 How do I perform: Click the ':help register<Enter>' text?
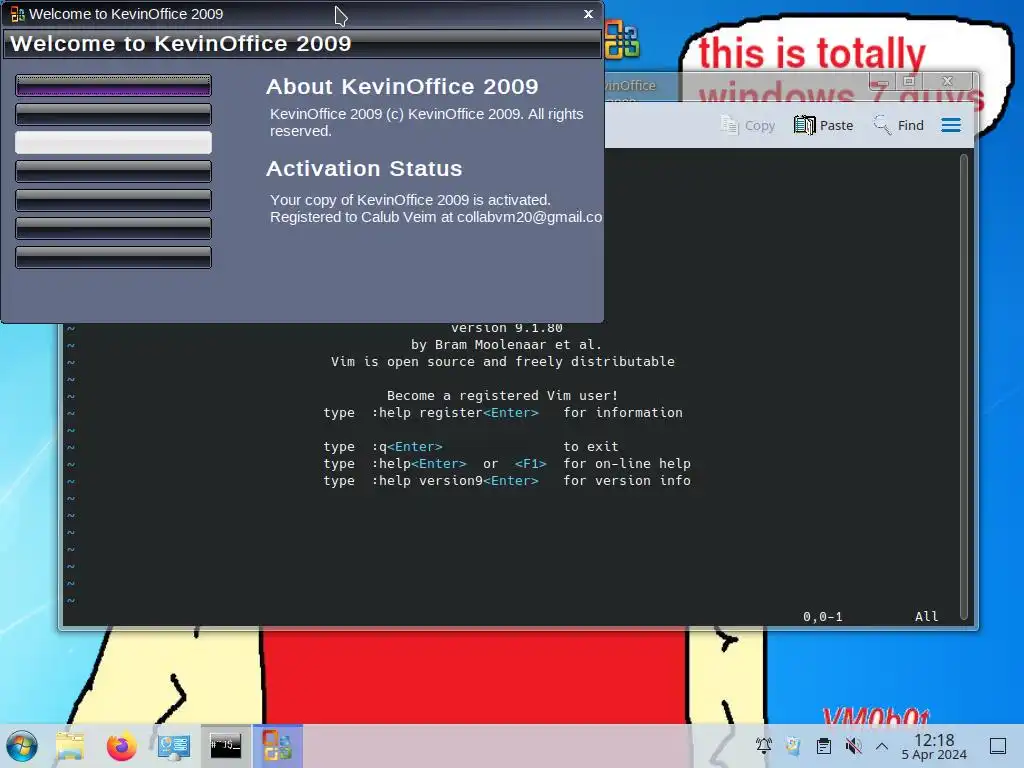click(x=455, y=413)
